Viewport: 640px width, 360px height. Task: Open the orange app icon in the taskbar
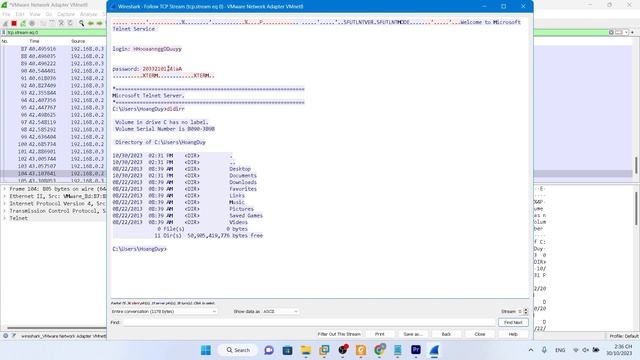point(361,350)
